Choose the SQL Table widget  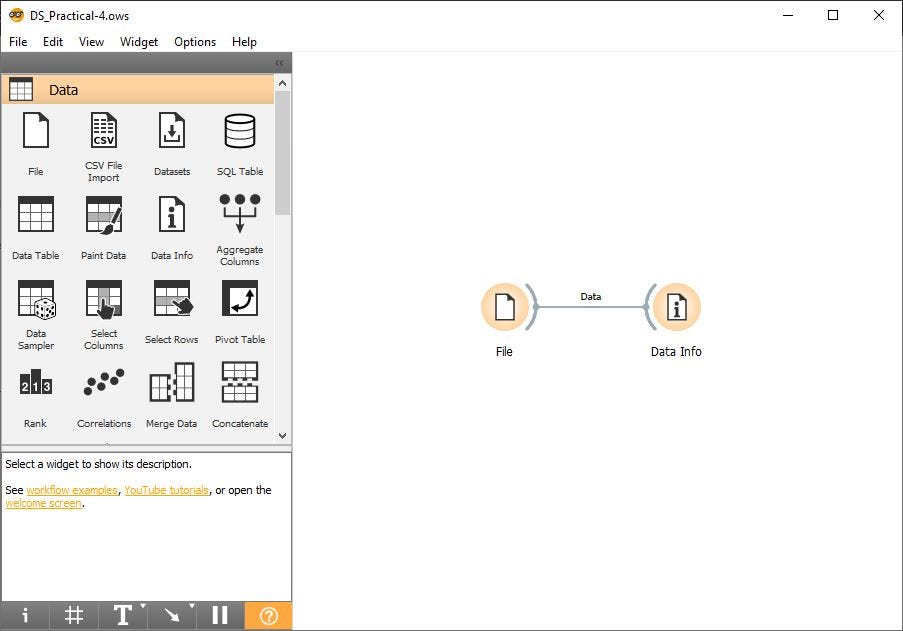click(240, 143)
